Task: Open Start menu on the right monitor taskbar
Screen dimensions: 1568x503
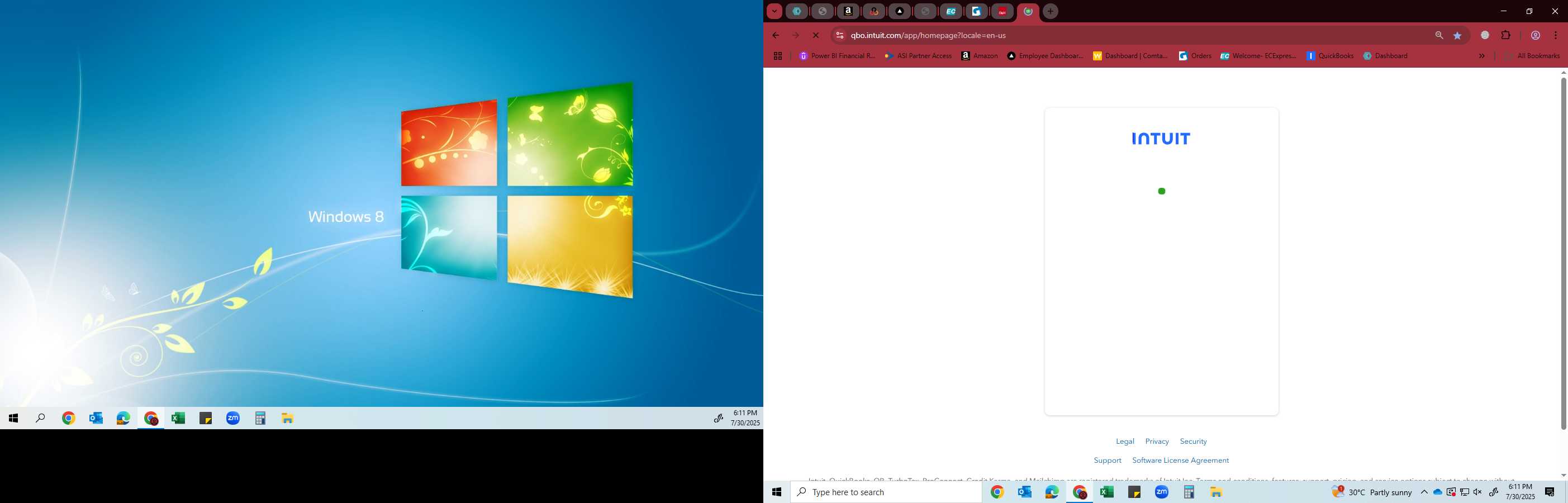Action: coord(777,492)
